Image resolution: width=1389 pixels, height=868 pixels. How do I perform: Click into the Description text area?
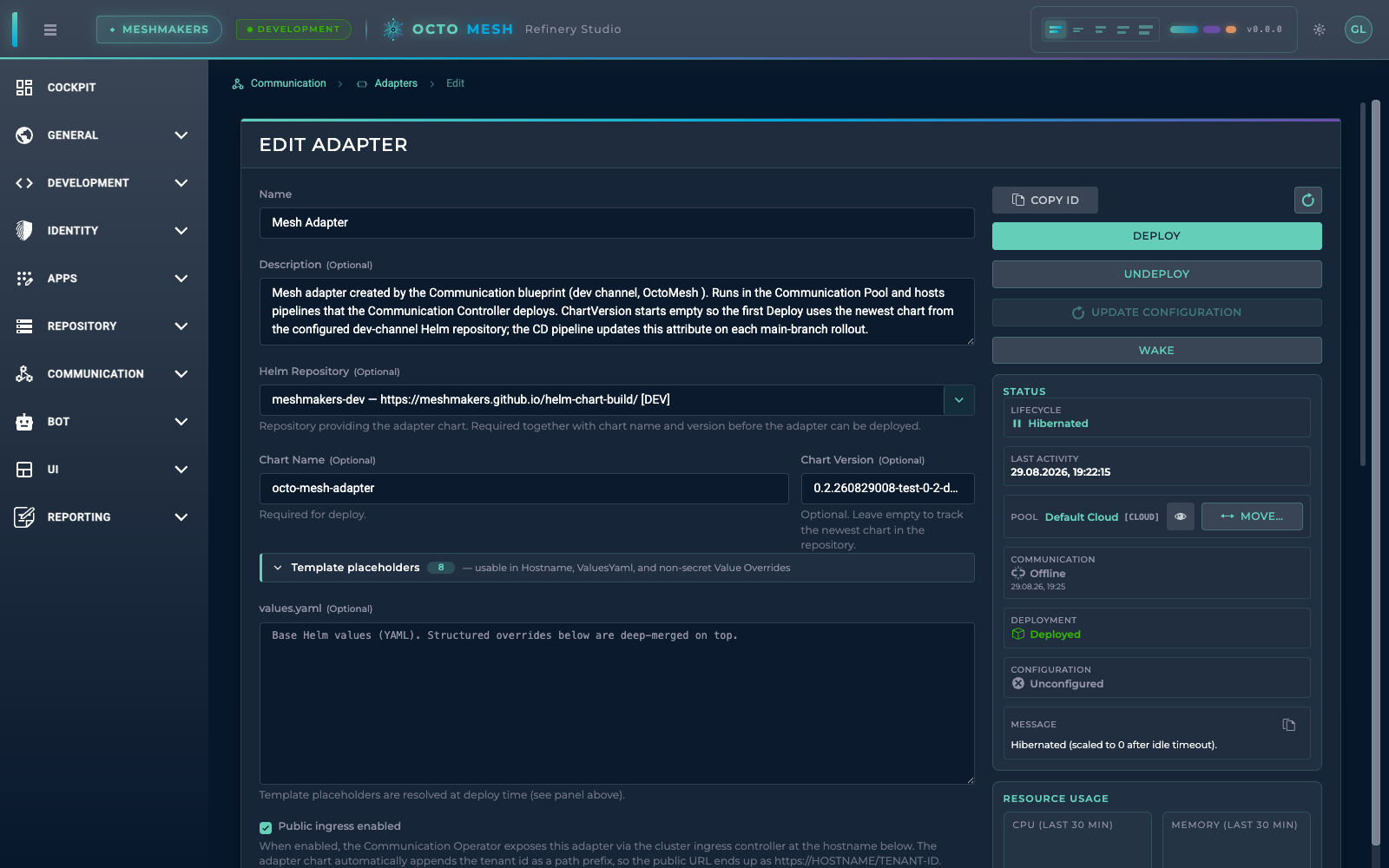616,312
